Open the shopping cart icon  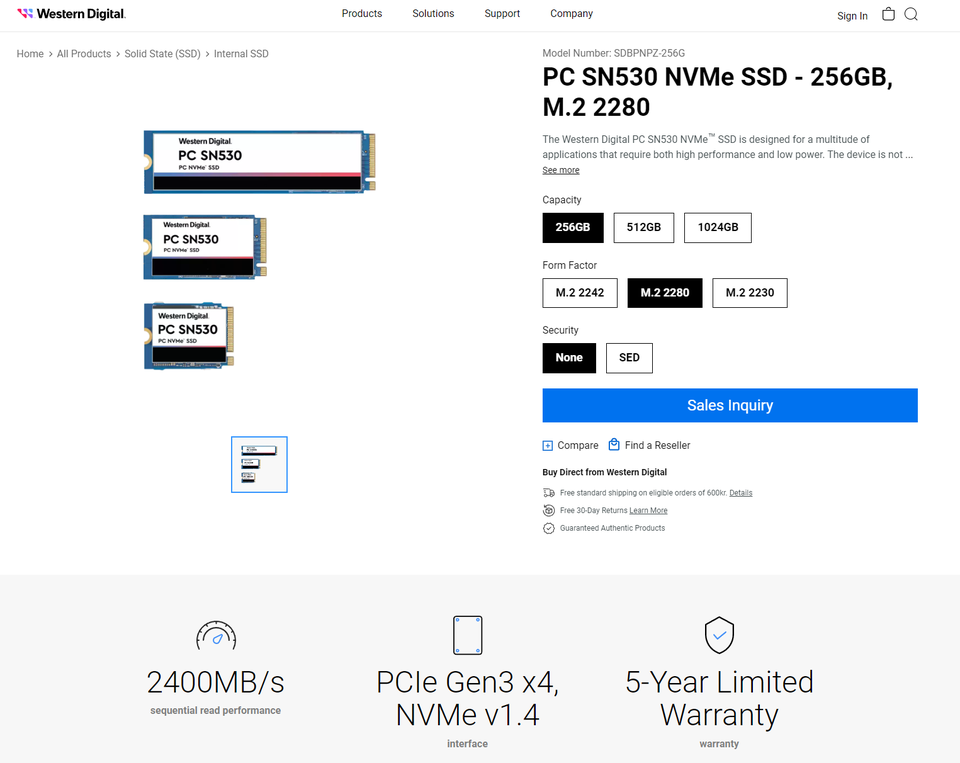coord(888,14)
